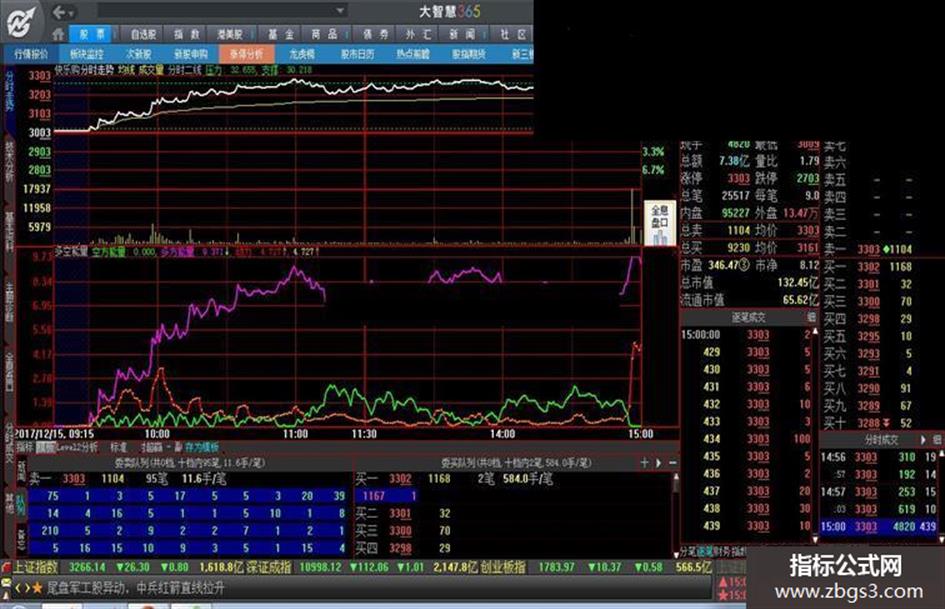
Task: Click the down arrow of the order queue scrollbar
Action: pos(676,553)
